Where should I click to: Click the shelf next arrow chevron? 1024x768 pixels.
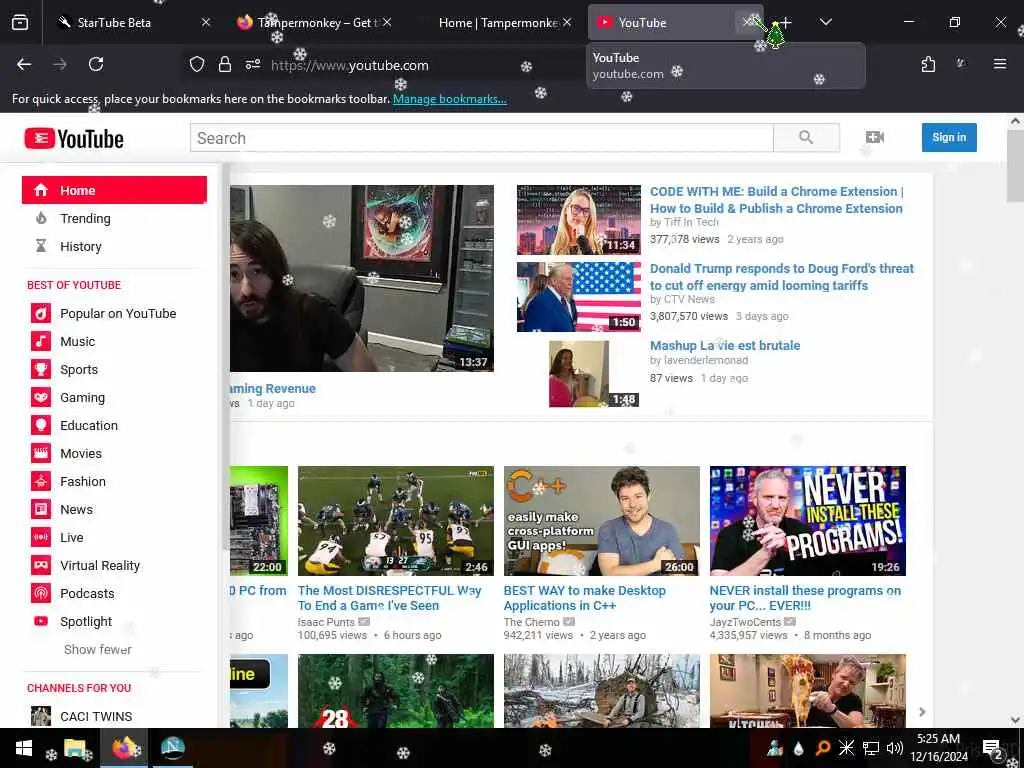point(922,712)
